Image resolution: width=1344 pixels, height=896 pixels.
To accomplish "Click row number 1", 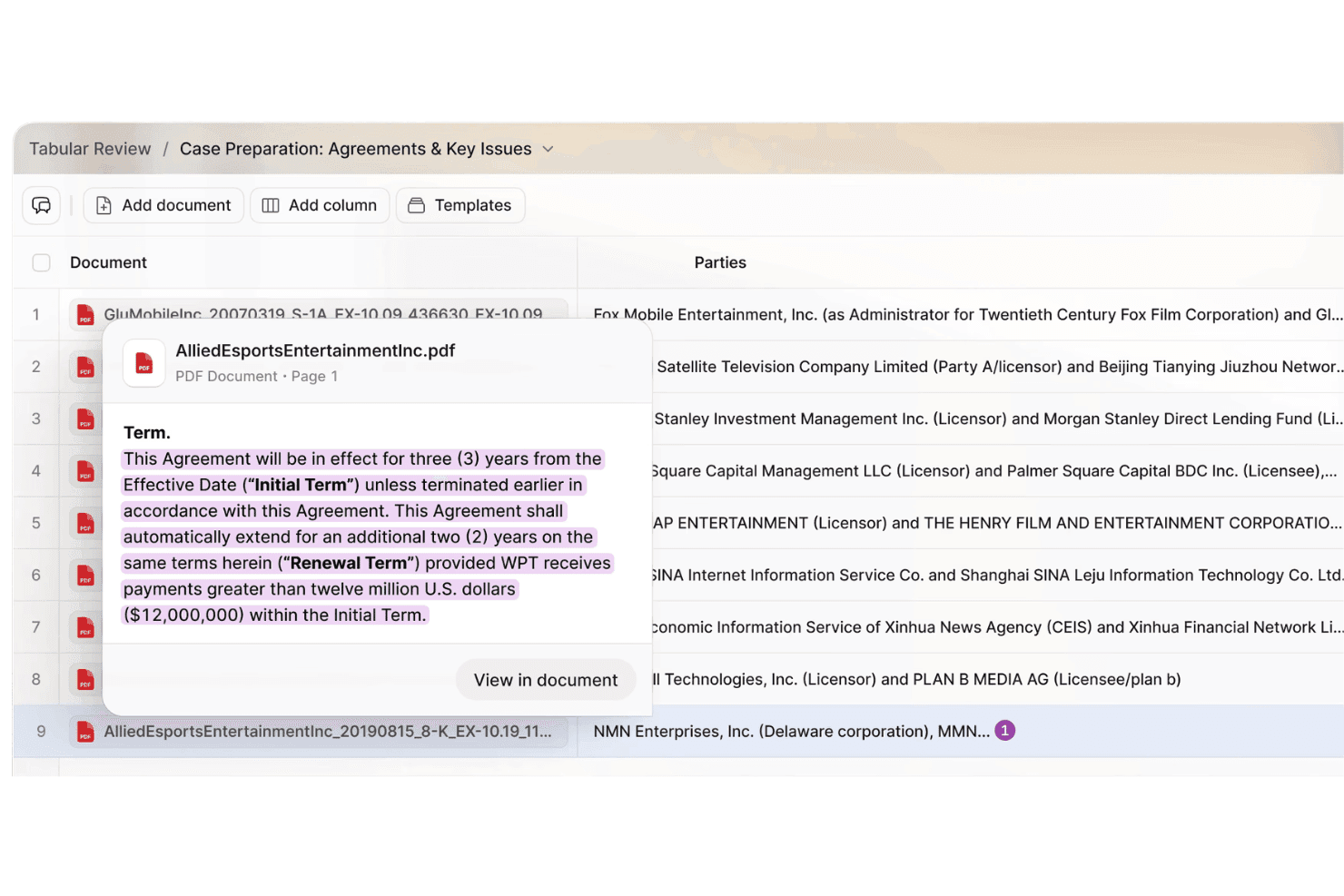I will (x=36, y=314).
